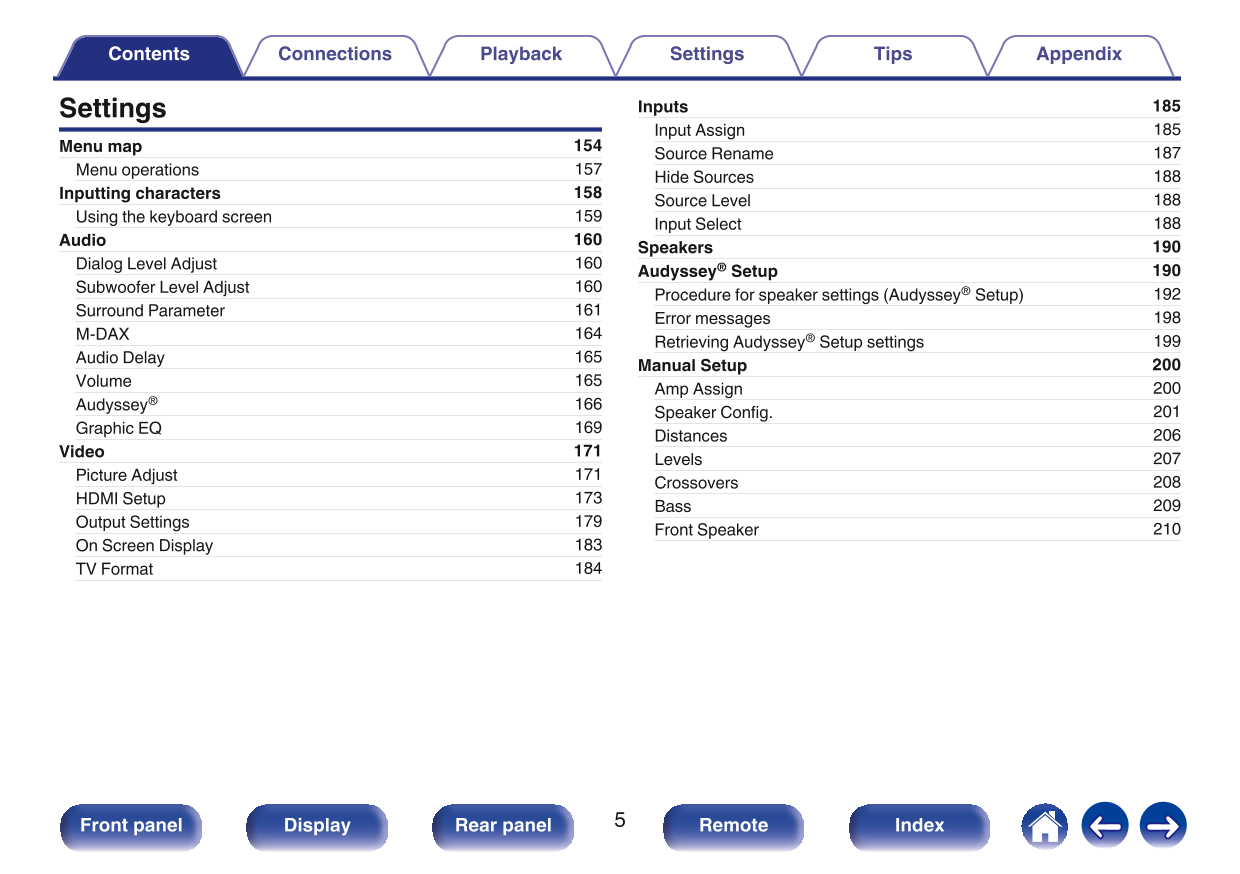Go to next page with right arrow
The width and height of the screenshot is (1240, 874).
tap(1163, 826)
